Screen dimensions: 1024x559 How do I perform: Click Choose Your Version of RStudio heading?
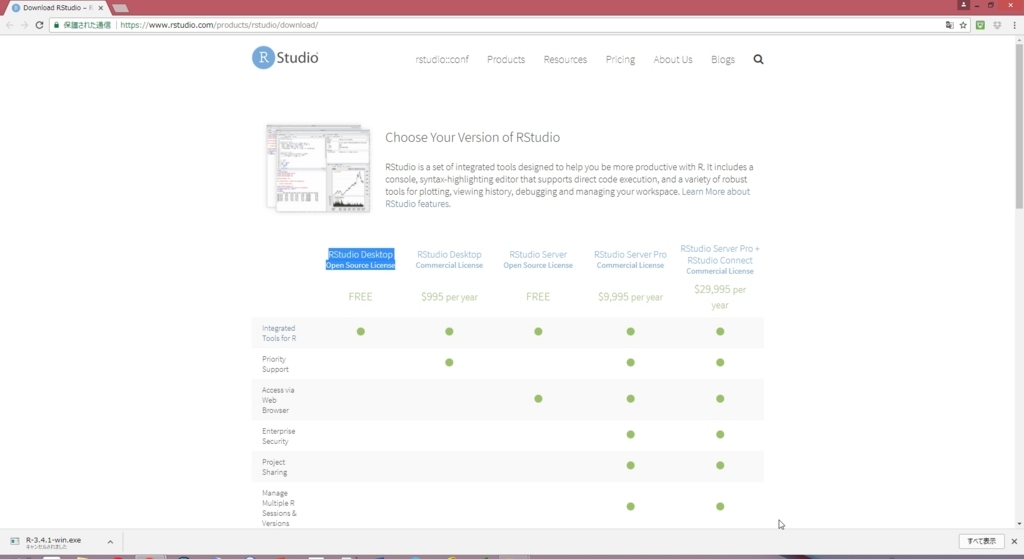472,137
